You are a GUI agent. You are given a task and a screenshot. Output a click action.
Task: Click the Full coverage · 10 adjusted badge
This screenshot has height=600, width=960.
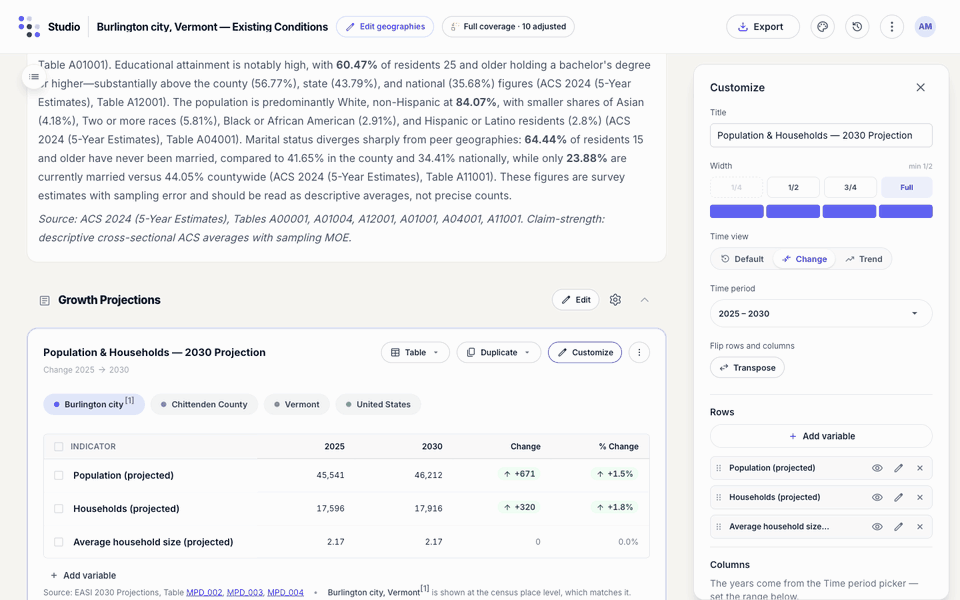click(x=508, y=27)
